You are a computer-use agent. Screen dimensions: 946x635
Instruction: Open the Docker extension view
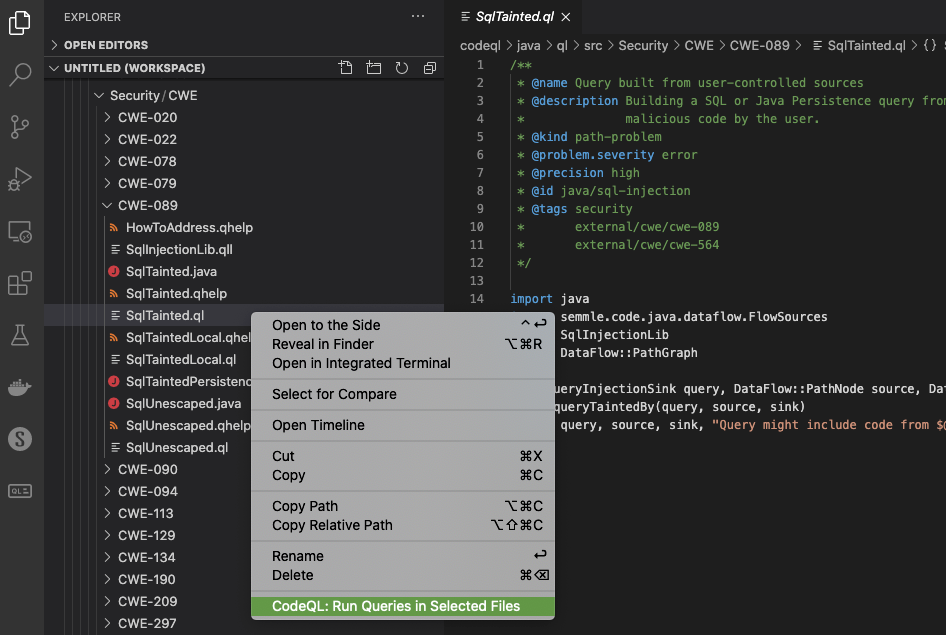click(21, 389)
